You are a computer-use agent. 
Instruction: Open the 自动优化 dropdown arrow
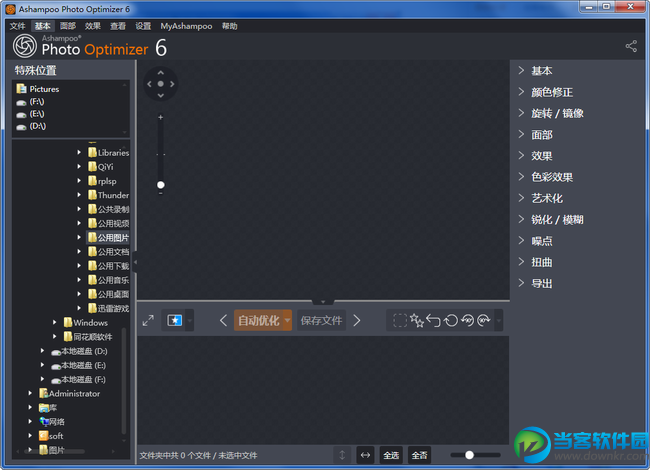pos(287,320)
